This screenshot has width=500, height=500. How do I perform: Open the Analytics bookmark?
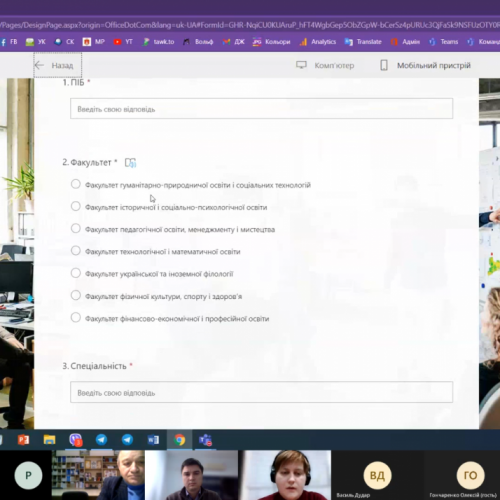point(318,42)
